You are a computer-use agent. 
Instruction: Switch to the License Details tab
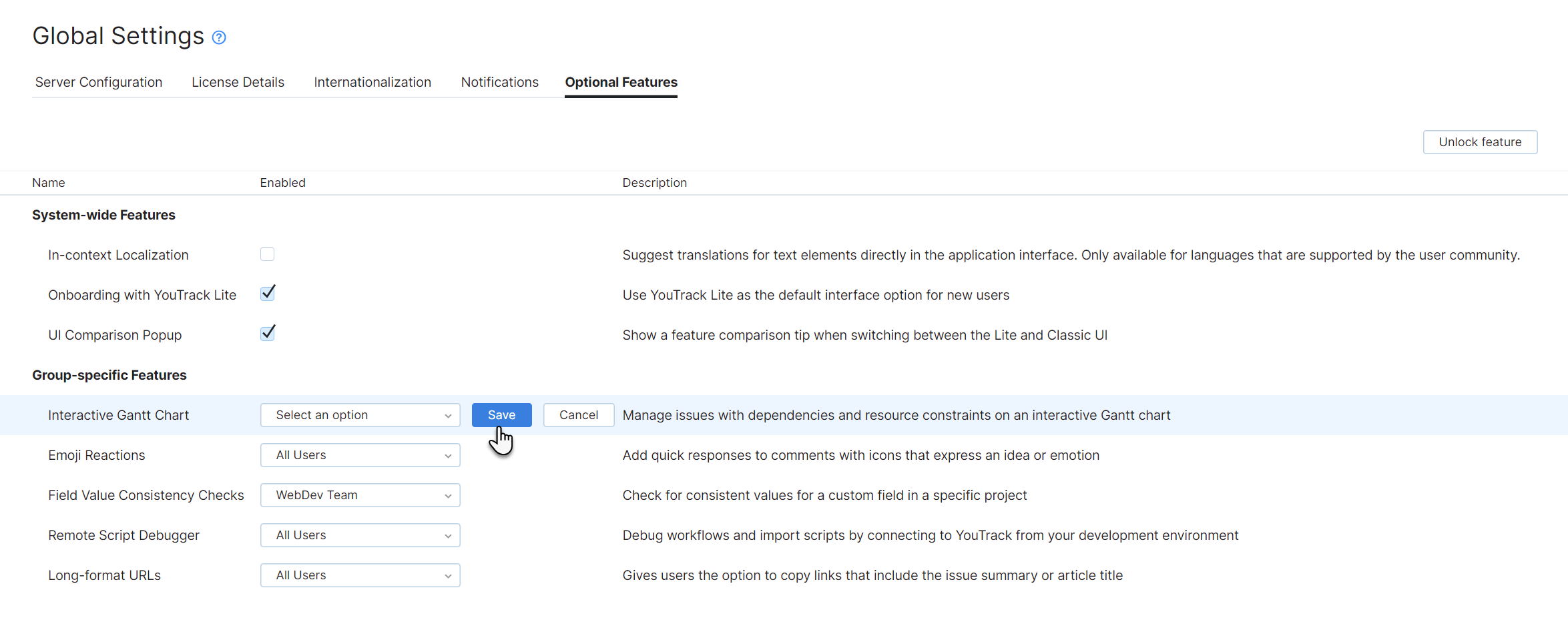238,82
